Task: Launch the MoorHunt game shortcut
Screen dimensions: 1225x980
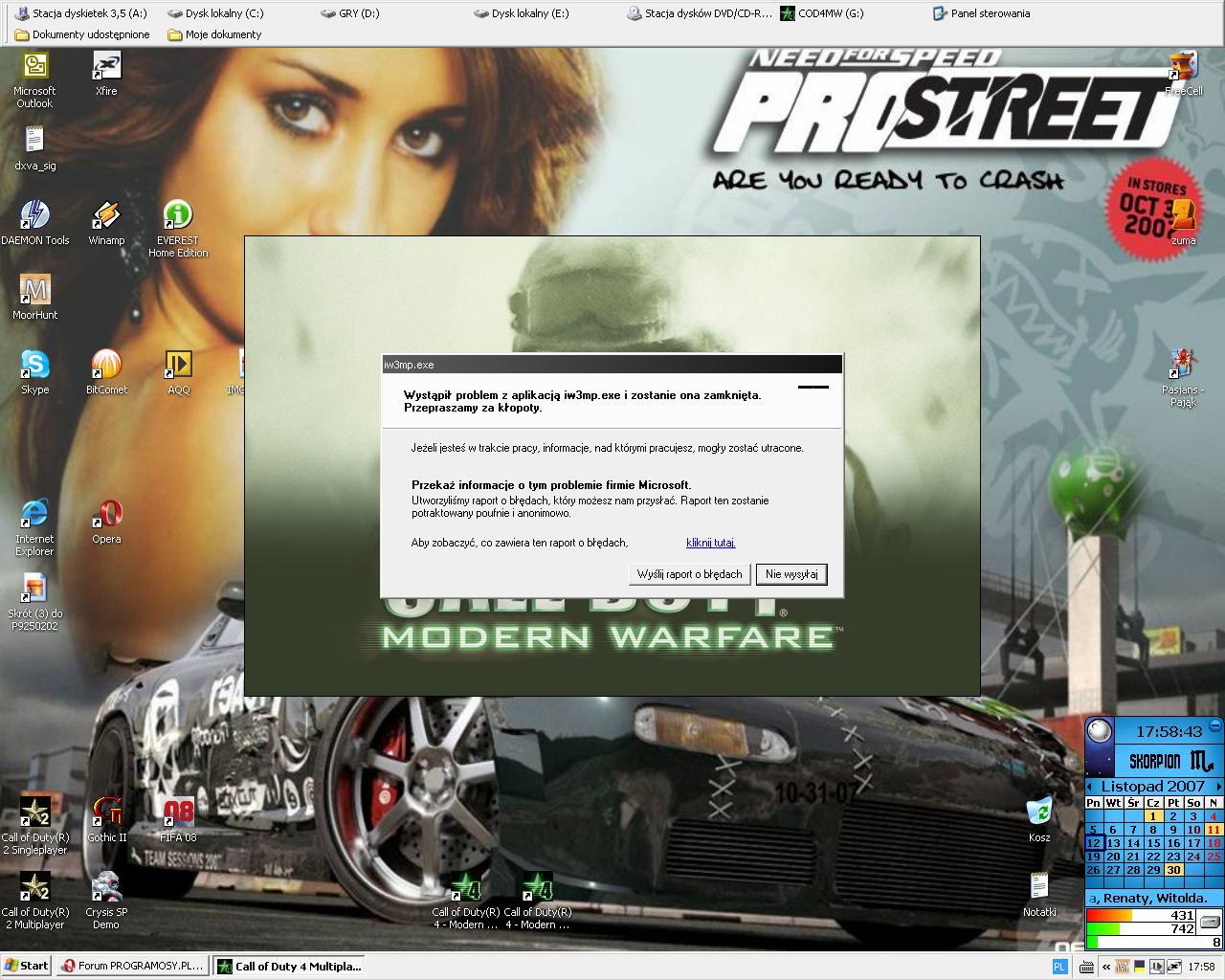Action: point(34,298)
